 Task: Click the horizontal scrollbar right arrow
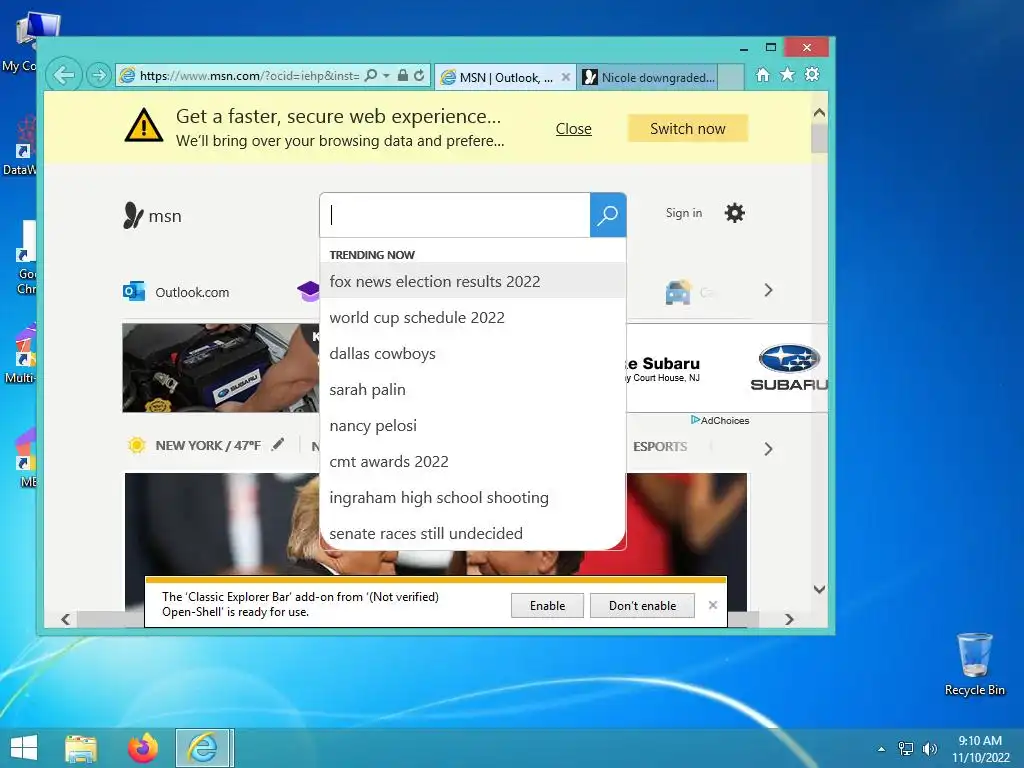(790, 619)
